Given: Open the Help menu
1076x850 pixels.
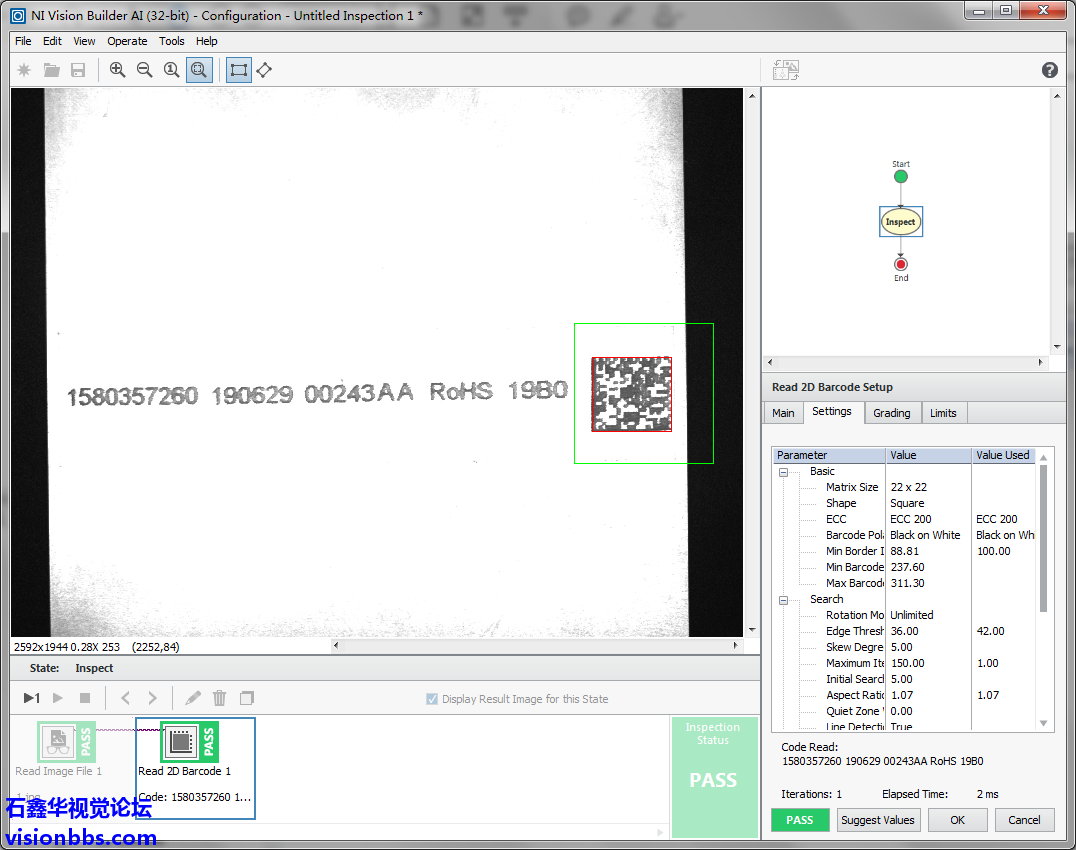Looking at the screenshot, I should point(207,41).
